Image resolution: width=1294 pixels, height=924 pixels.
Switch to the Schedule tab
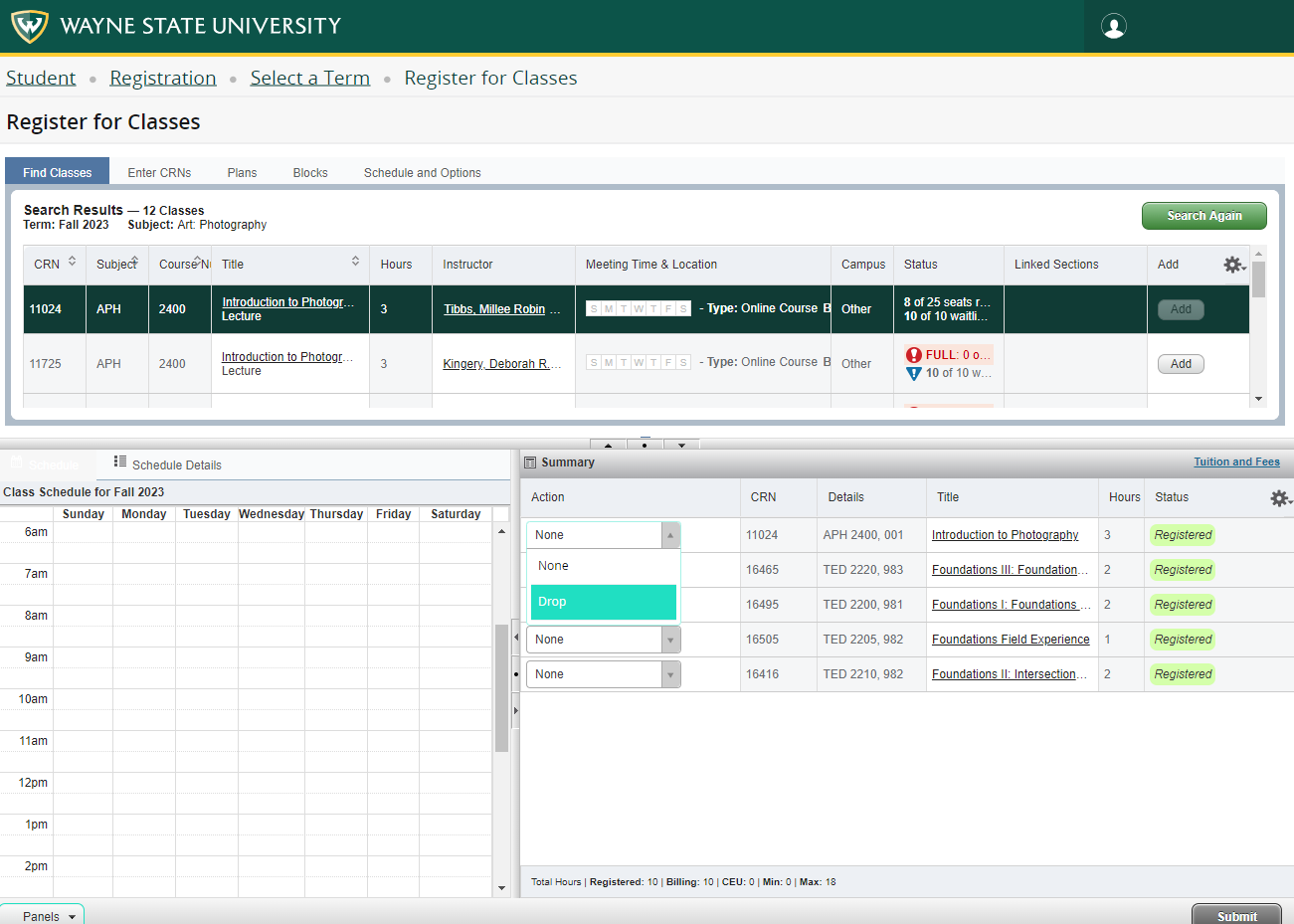click(x=46, y=464)
